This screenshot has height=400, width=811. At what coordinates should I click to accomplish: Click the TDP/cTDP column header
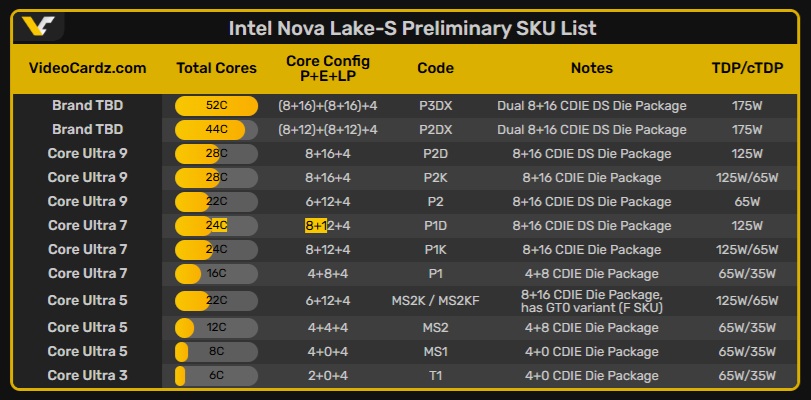[x=747, y=68]
